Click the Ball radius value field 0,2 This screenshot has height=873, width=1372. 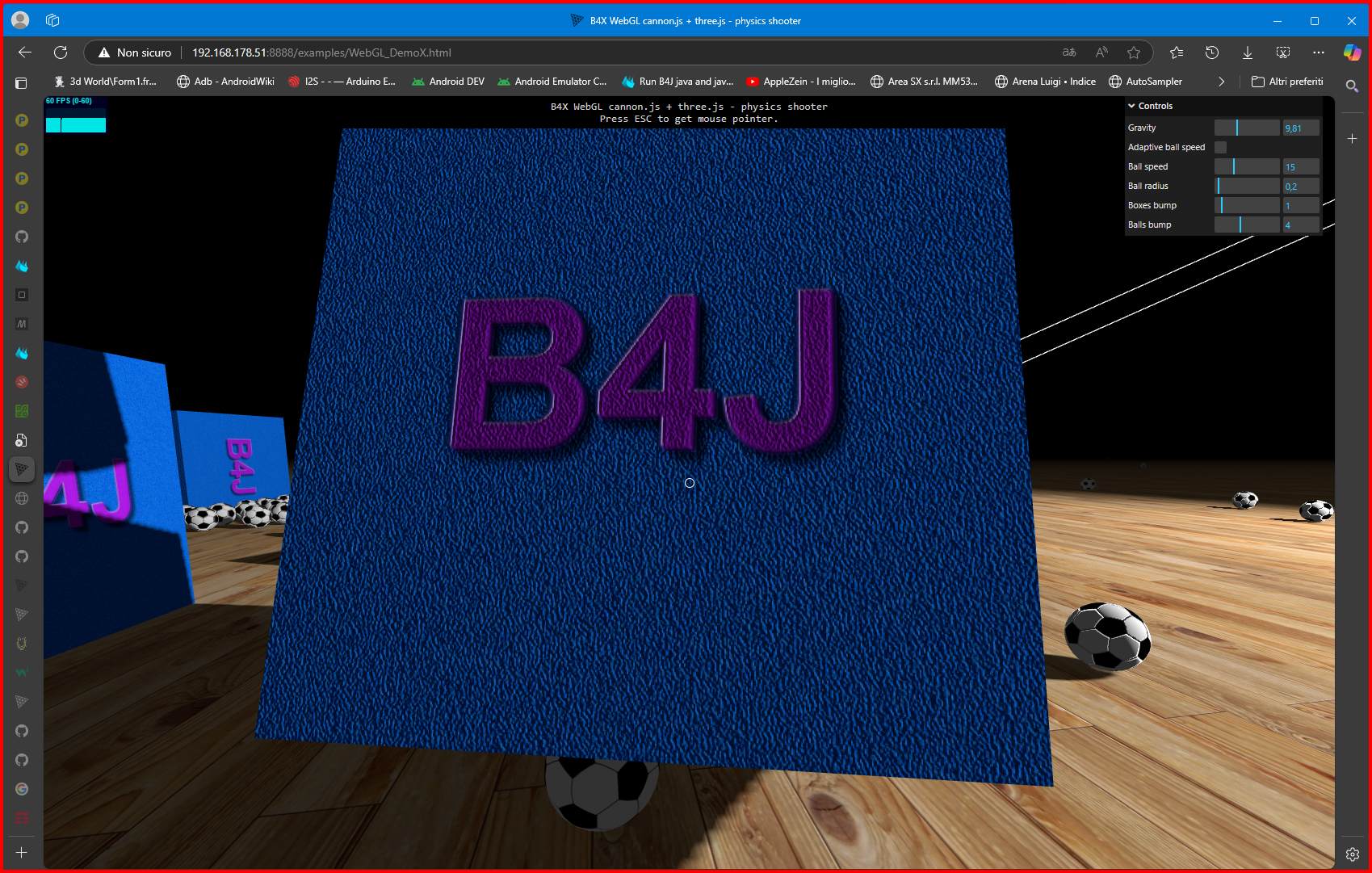1301,186
